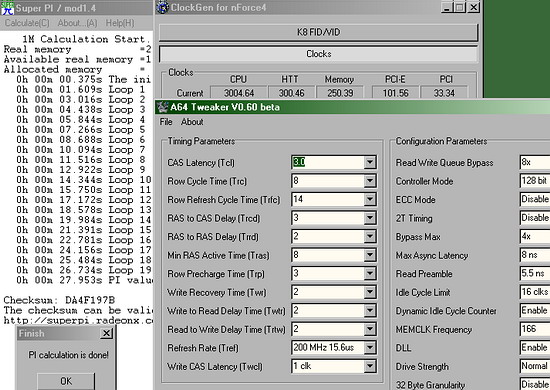550x390 pixels.
Task: Click the Memory current clock value 250.39
Action: (340, 93)
